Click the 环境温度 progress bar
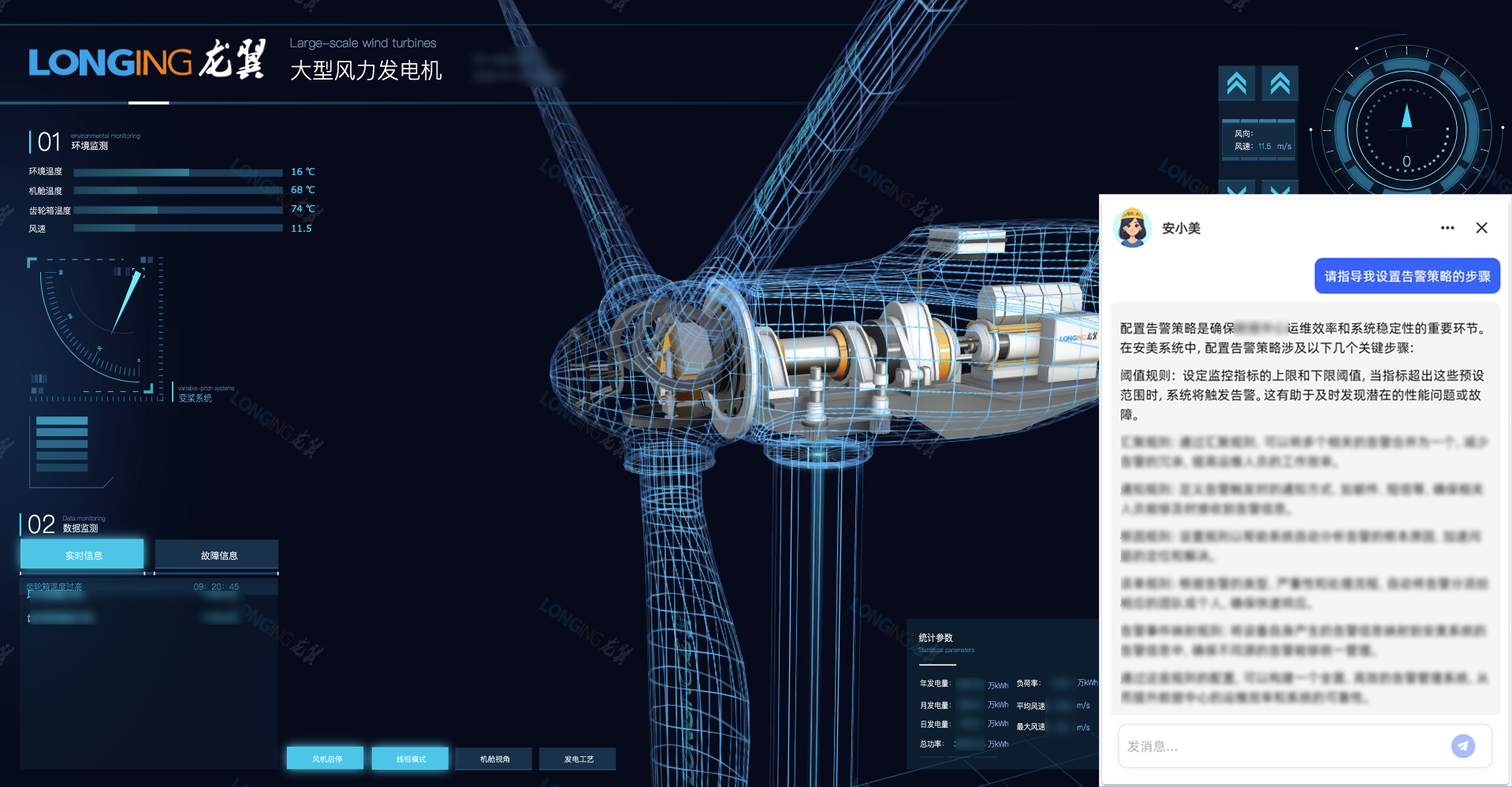Screen dimensions: 1512x787 [178, 172]
